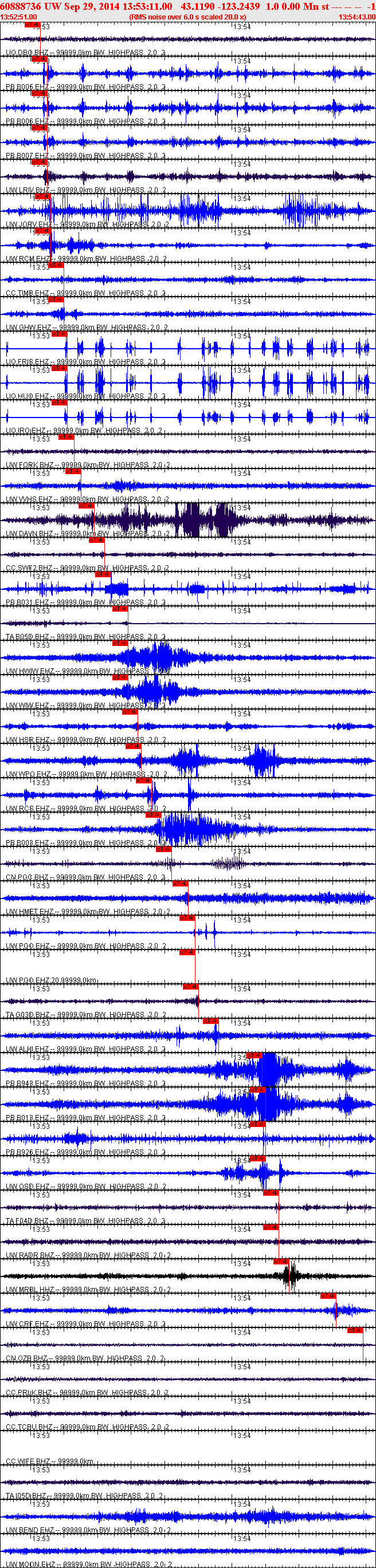
Task: Select the pick flag on the UW RADR trace
Action: click(x=271, y=1228)
